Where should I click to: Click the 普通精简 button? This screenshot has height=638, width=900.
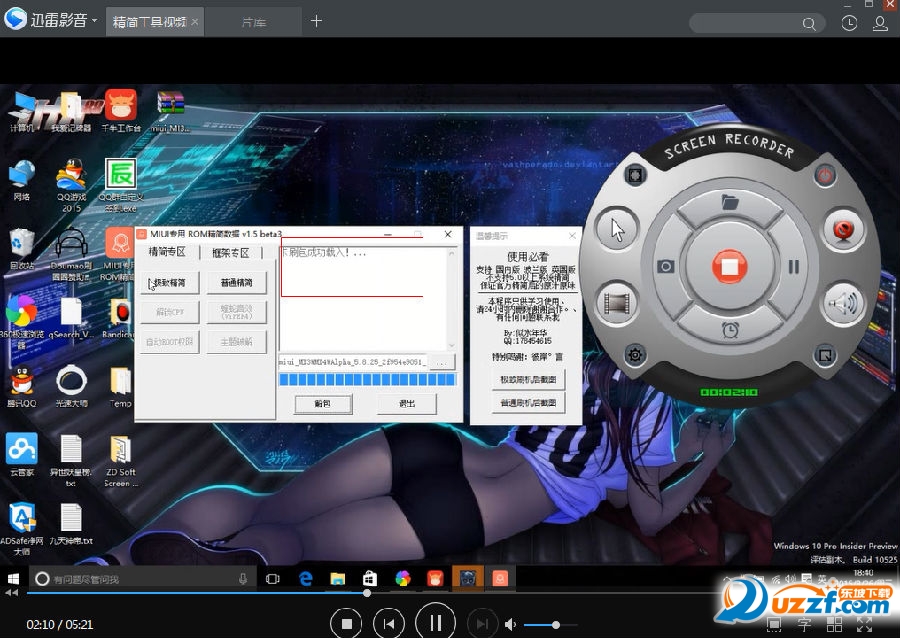[x=236, y=283]
